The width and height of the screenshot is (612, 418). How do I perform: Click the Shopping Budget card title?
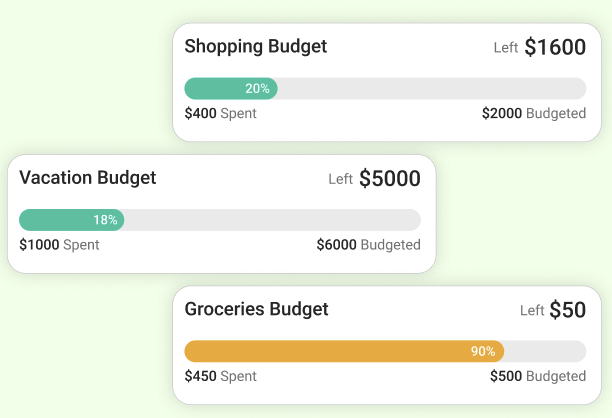(255, 47)
